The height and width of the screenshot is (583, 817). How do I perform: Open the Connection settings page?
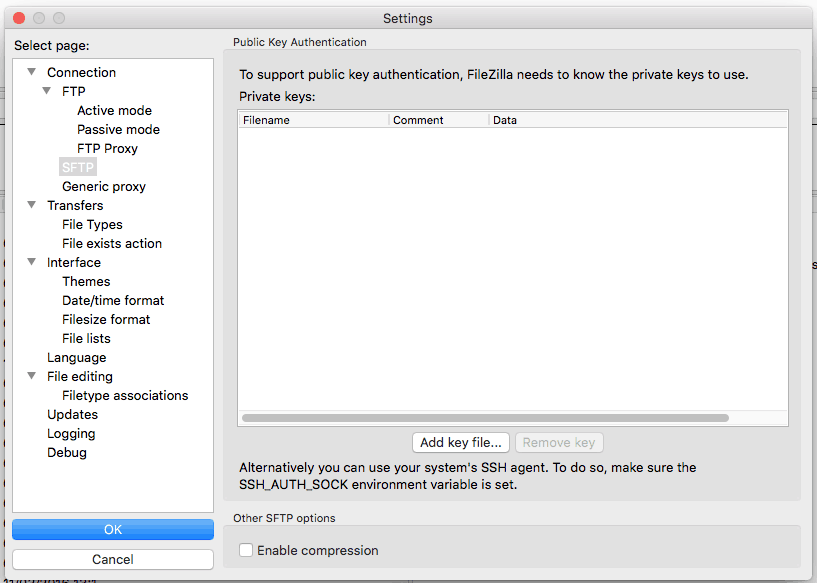[x=81, y=72]
